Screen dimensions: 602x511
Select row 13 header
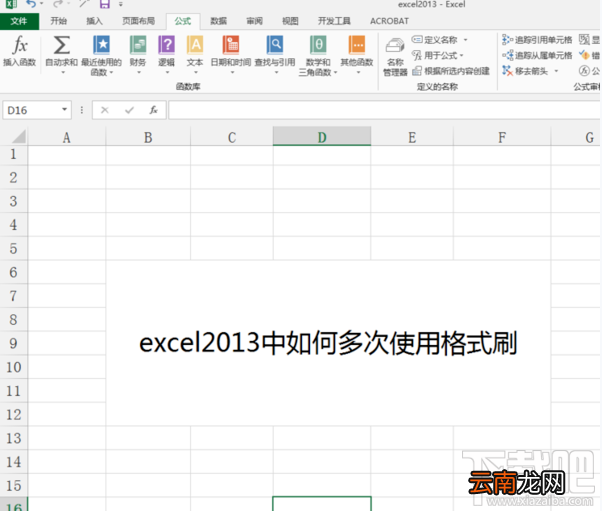coord(14,438)
